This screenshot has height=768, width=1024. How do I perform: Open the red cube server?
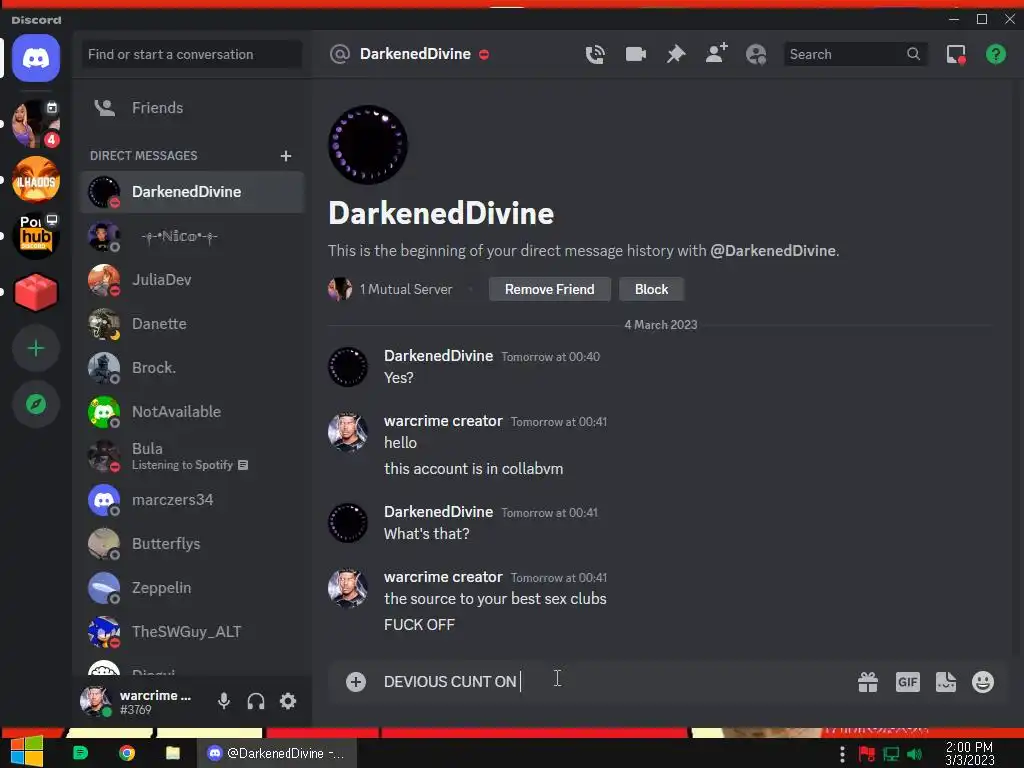coord(36,292)
